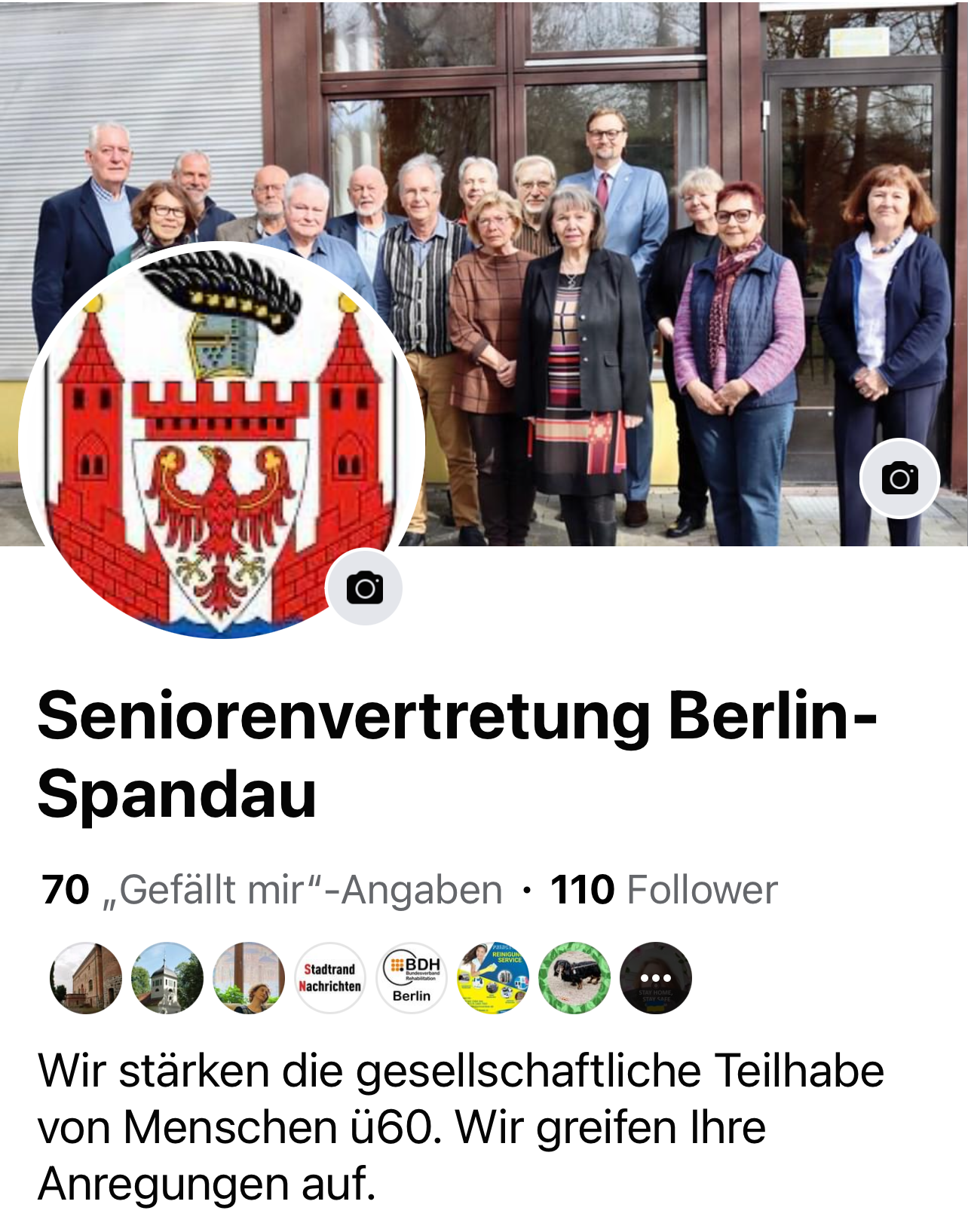Open the Spandau coat of arms profile picture
This screenshot has height=1232, width=968.
pyautogui.click(x=222, y=441)
